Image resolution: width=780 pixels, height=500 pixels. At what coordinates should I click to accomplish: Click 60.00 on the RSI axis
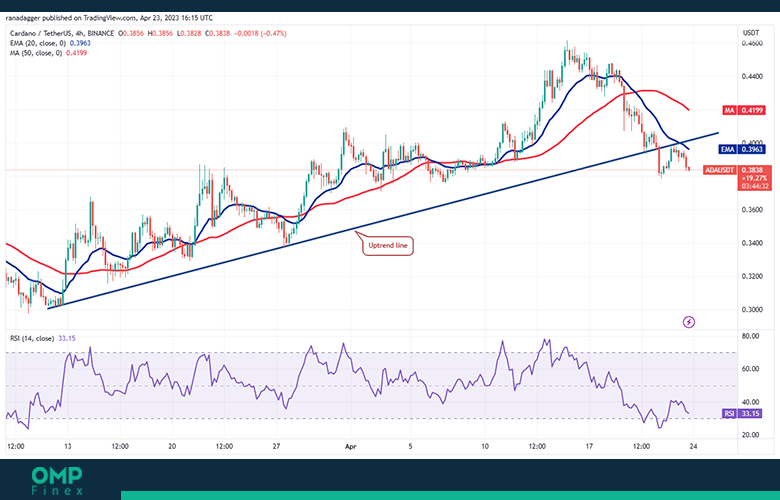pos(751,369)
